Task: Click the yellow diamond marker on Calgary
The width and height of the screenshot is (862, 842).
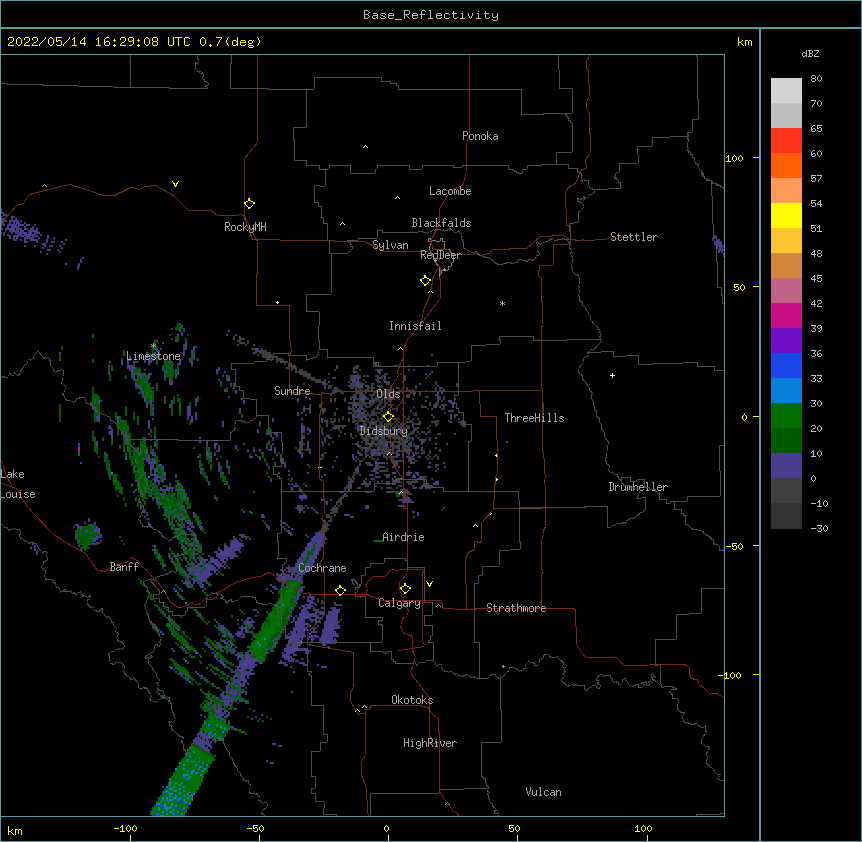Action: [405, 589]
